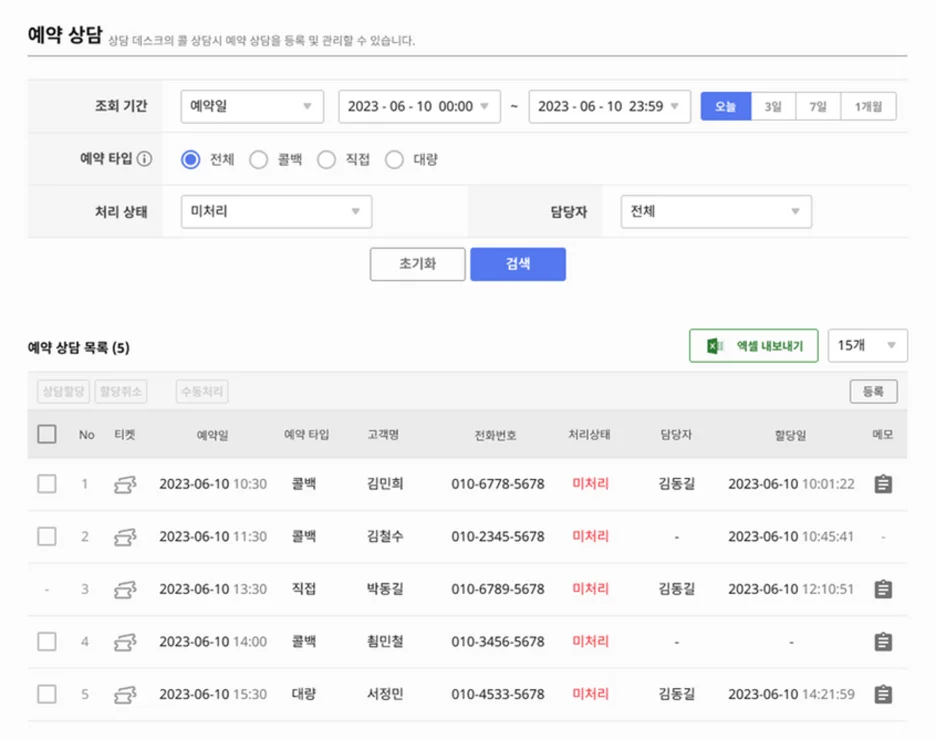936x740 pixels.
Task: Open the 담당자 dropdown set to 전체
Action: pos(715,211)
